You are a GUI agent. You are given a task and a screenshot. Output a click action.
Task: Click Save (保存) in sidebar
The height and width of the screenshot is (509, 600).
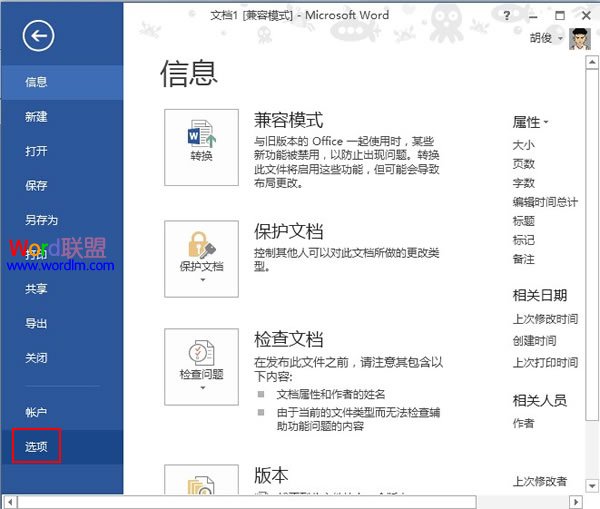(x=36, y=185)
